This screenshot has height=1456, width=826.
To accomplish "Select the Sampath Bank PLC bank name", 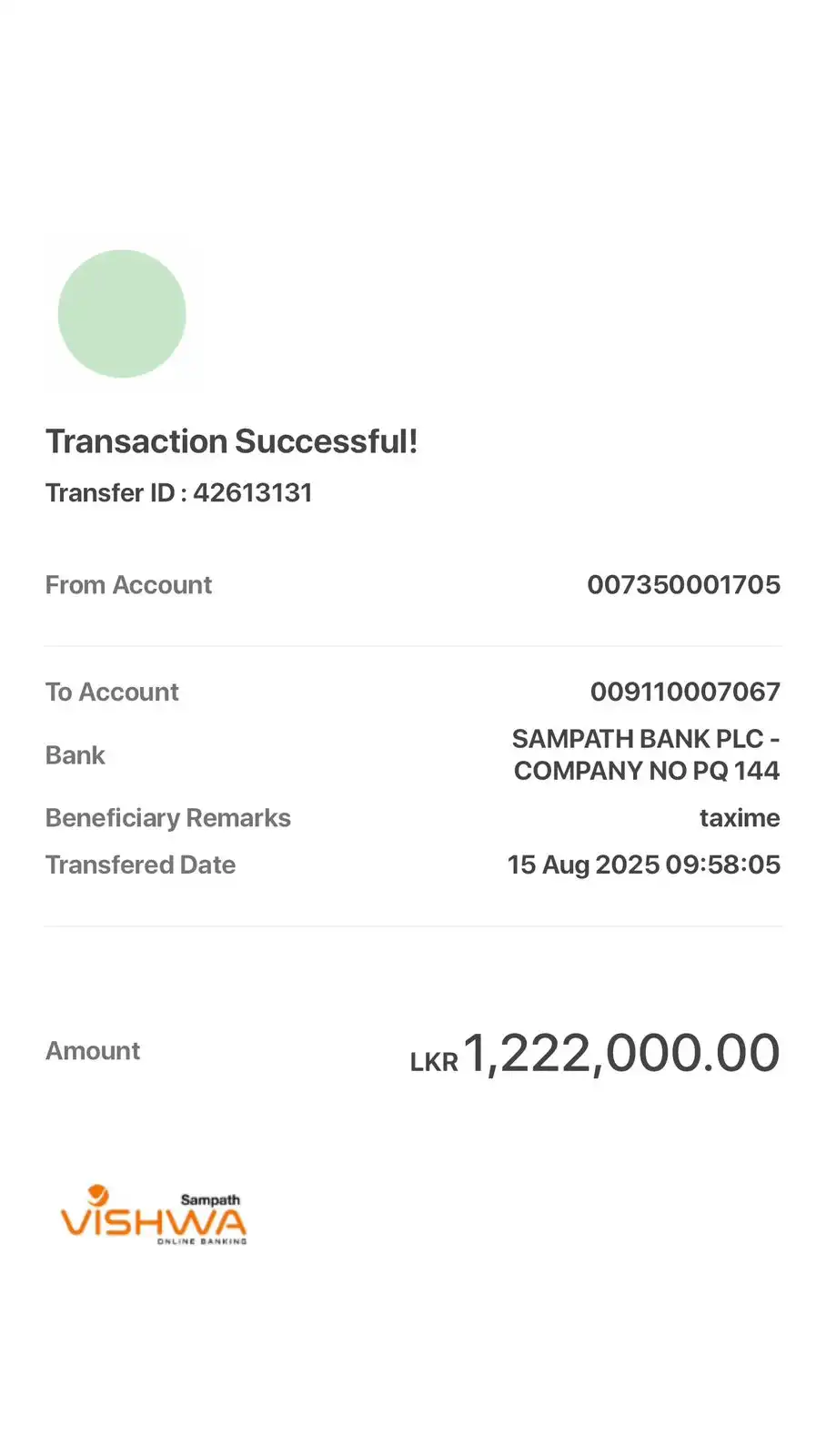I will click(x=646, y=754).
